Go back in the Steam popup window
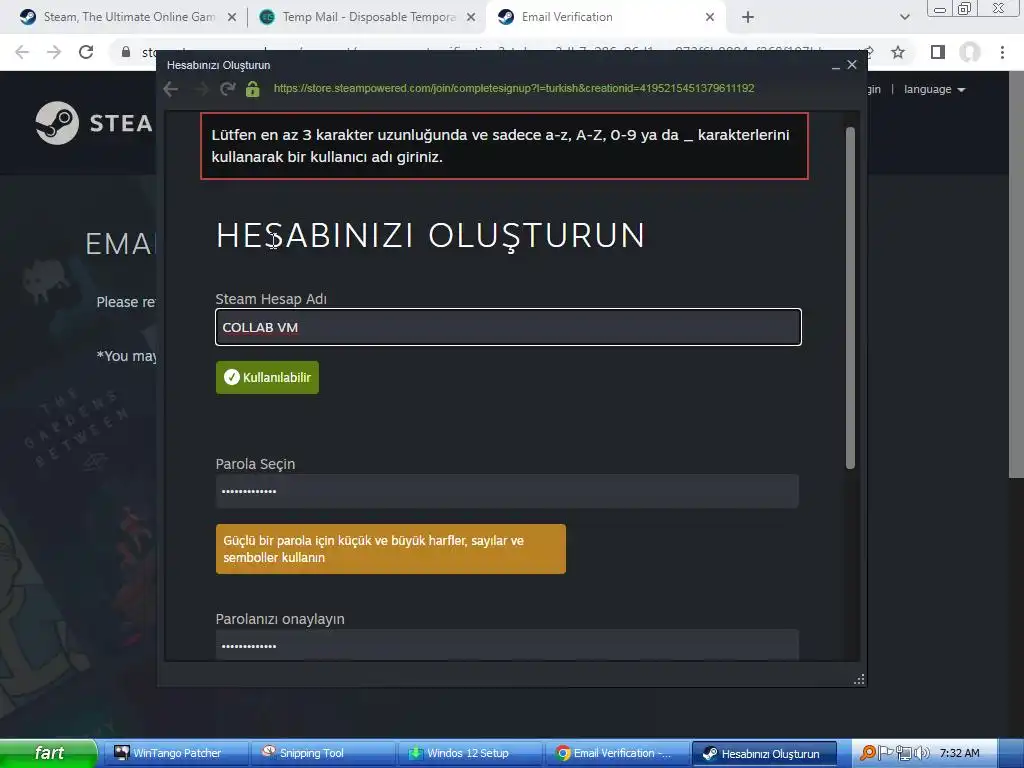 [171, 89]
